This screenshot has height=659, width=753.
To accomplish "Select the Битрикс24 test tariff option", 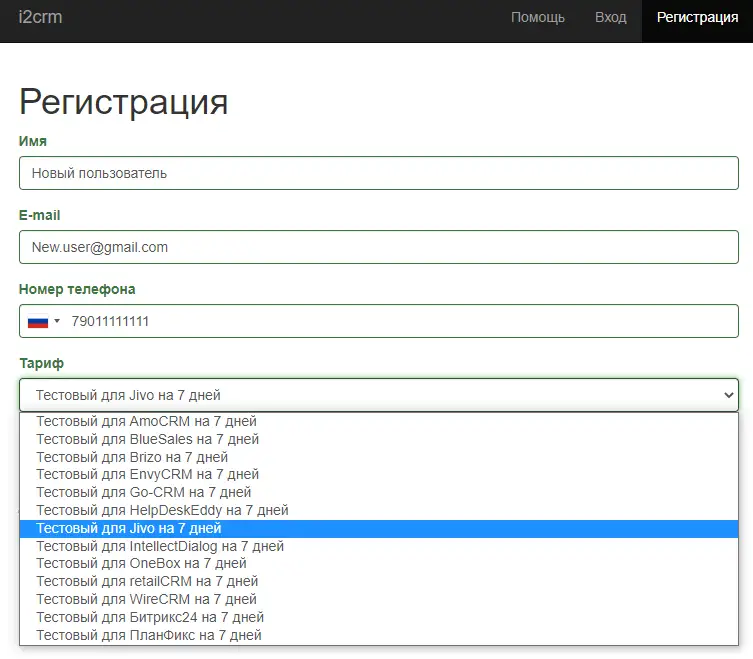I will 150,617.
